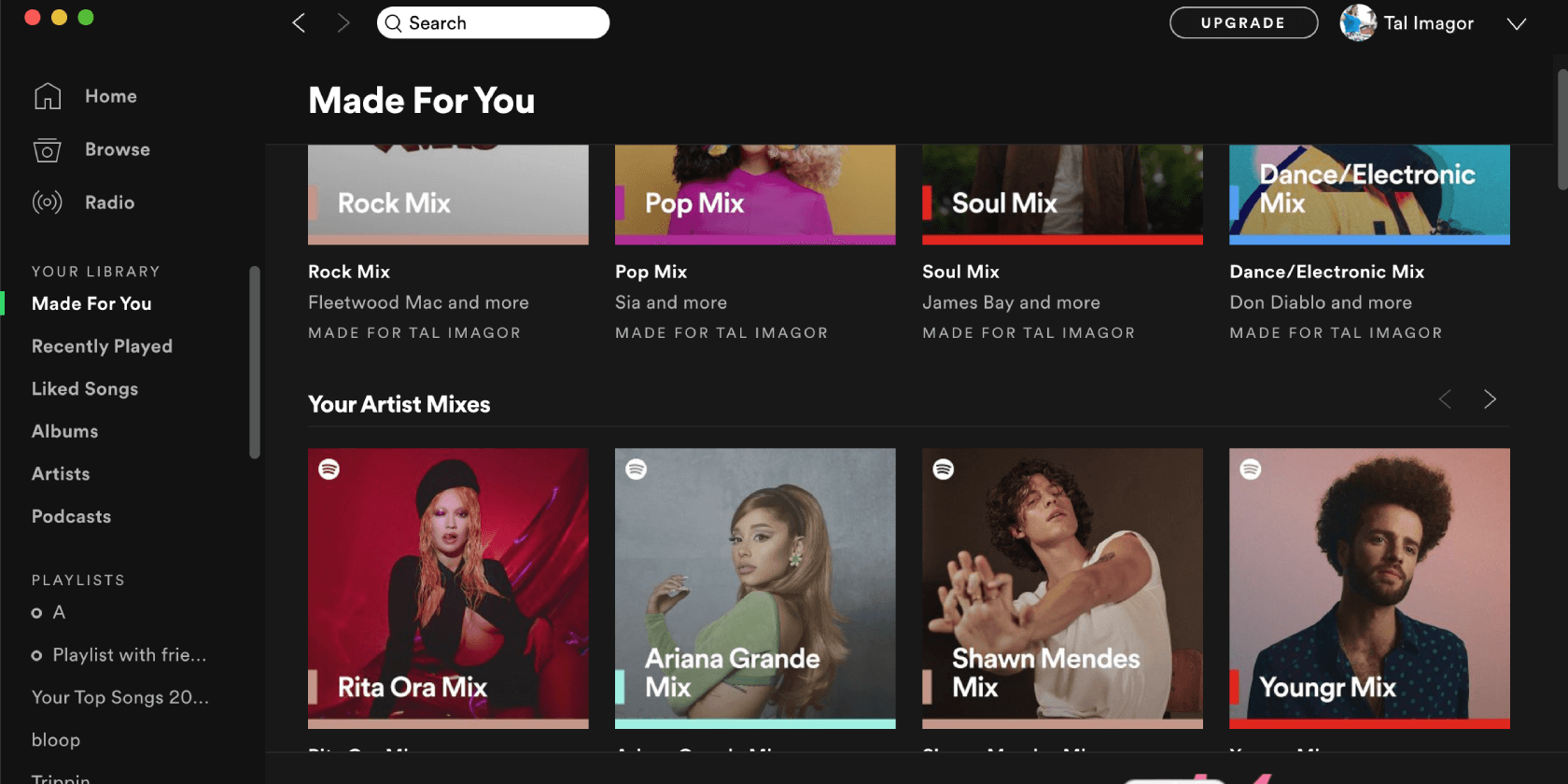Screen dimensions: 1568x784
Task: Click the Spotify logo on the Shawn Mendes Mix cover
Action: (x=943, y=469)
